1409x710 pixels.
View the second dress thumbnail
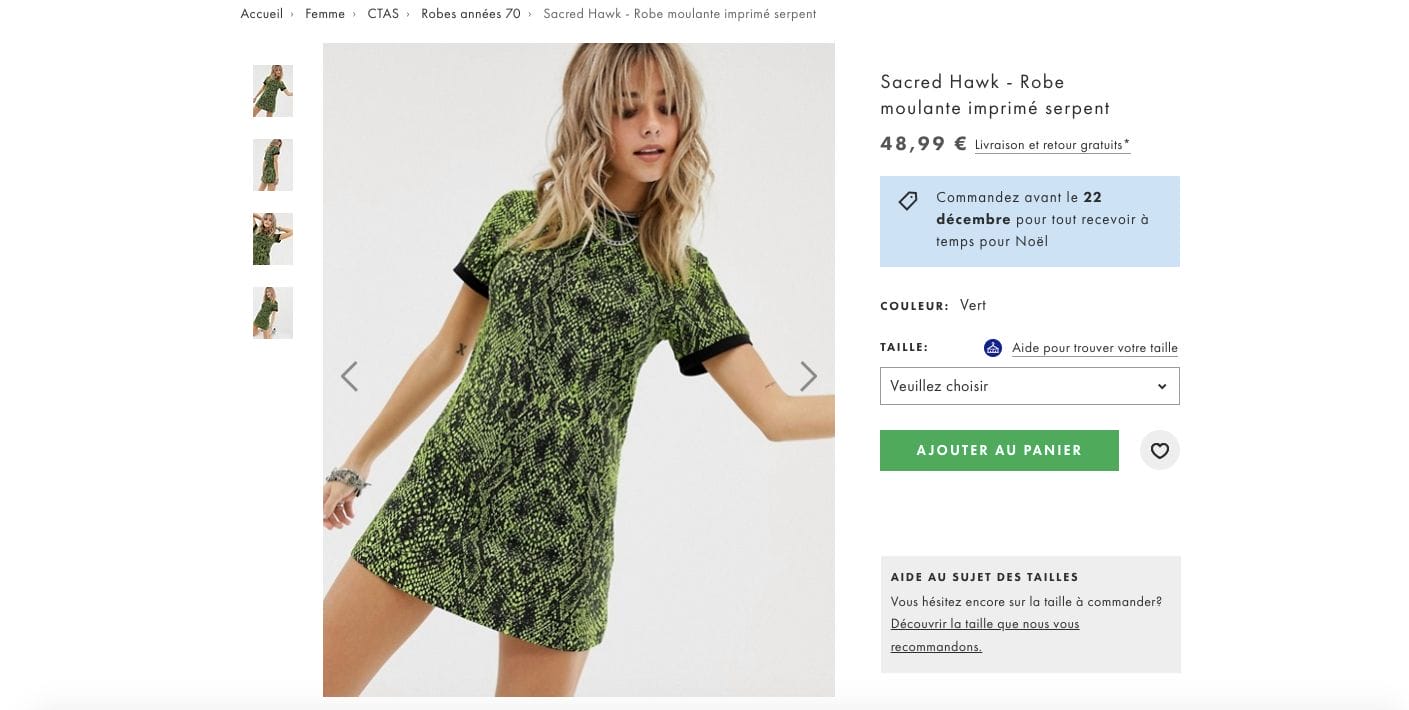click(x=272, y=165)
